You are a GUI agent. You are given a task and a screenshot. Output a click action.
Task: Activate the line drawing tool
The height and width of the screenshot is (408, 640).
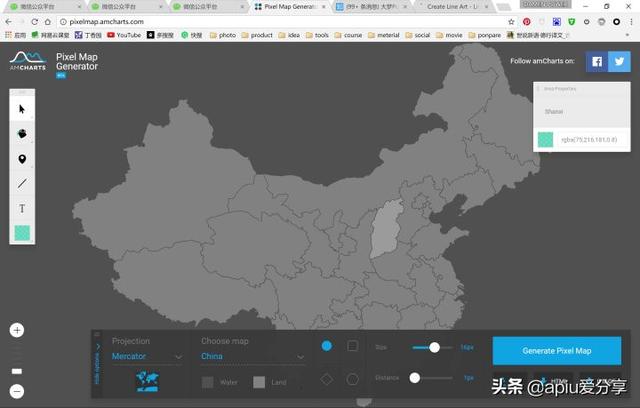click(22, 184)
